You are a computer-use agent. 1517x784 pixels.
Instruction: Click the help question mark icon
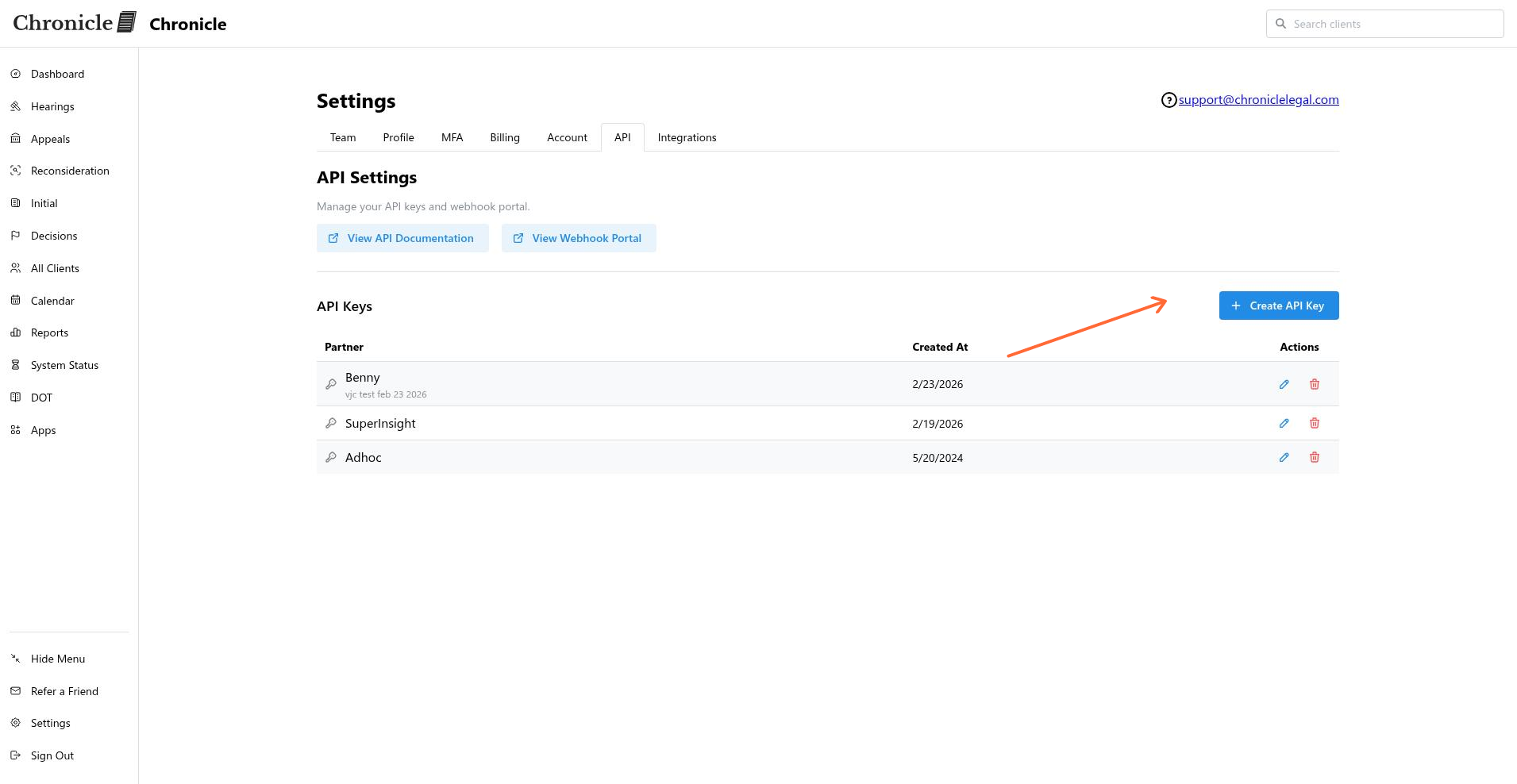(x=1169, y=100)
